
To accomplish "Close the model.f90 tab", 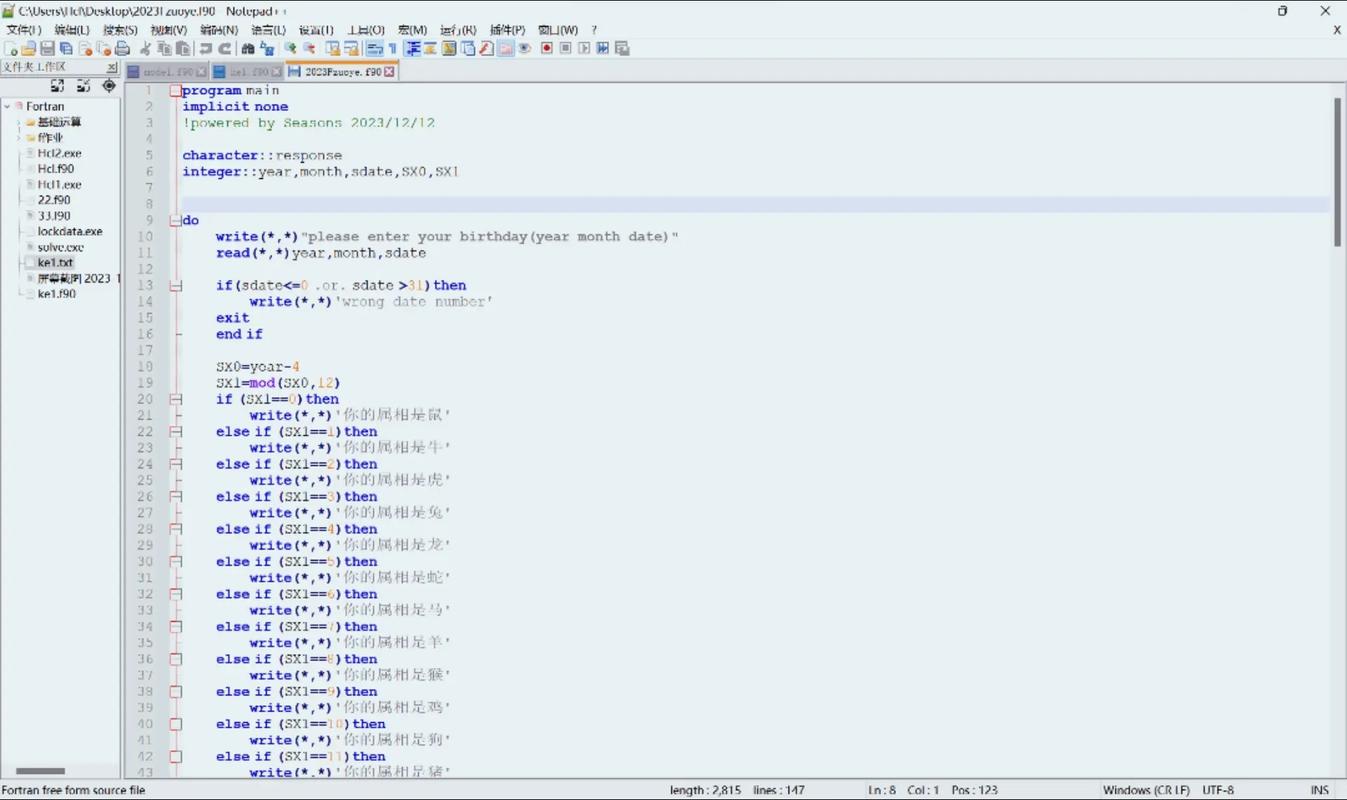I will [201, 72].
